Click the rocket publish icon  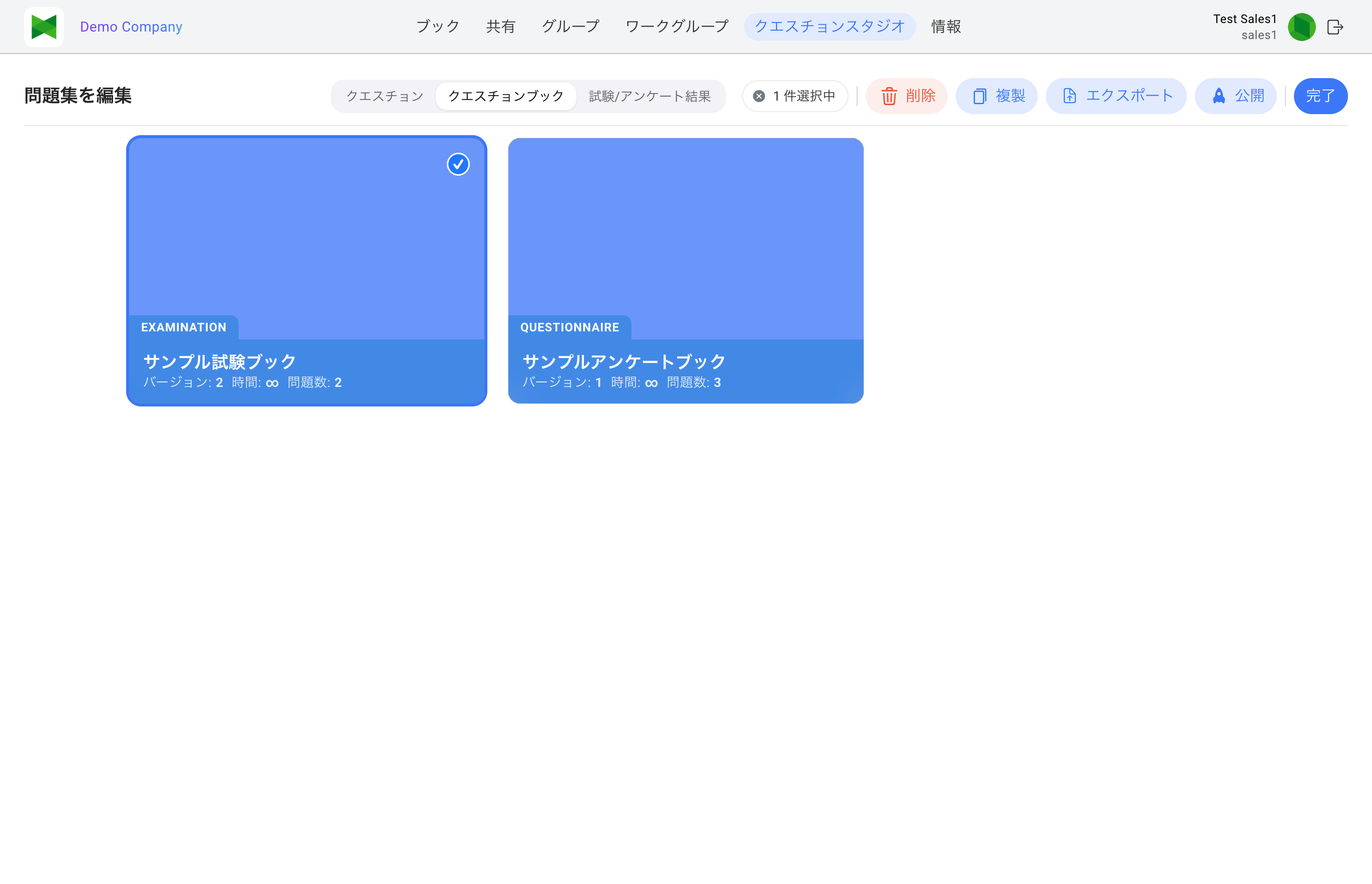click(x=1219, y=96)
